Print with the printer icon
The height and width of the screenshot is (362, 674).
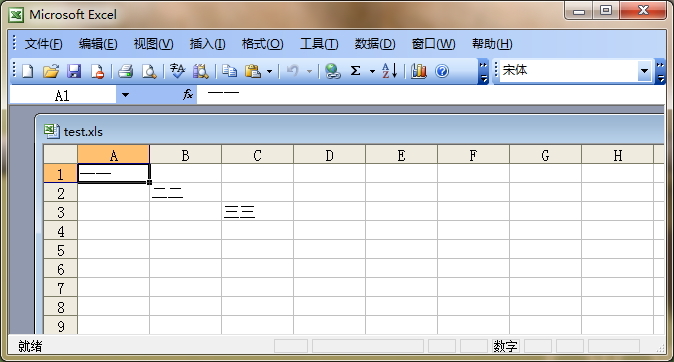pyautogui.click(x=126, y=71)
